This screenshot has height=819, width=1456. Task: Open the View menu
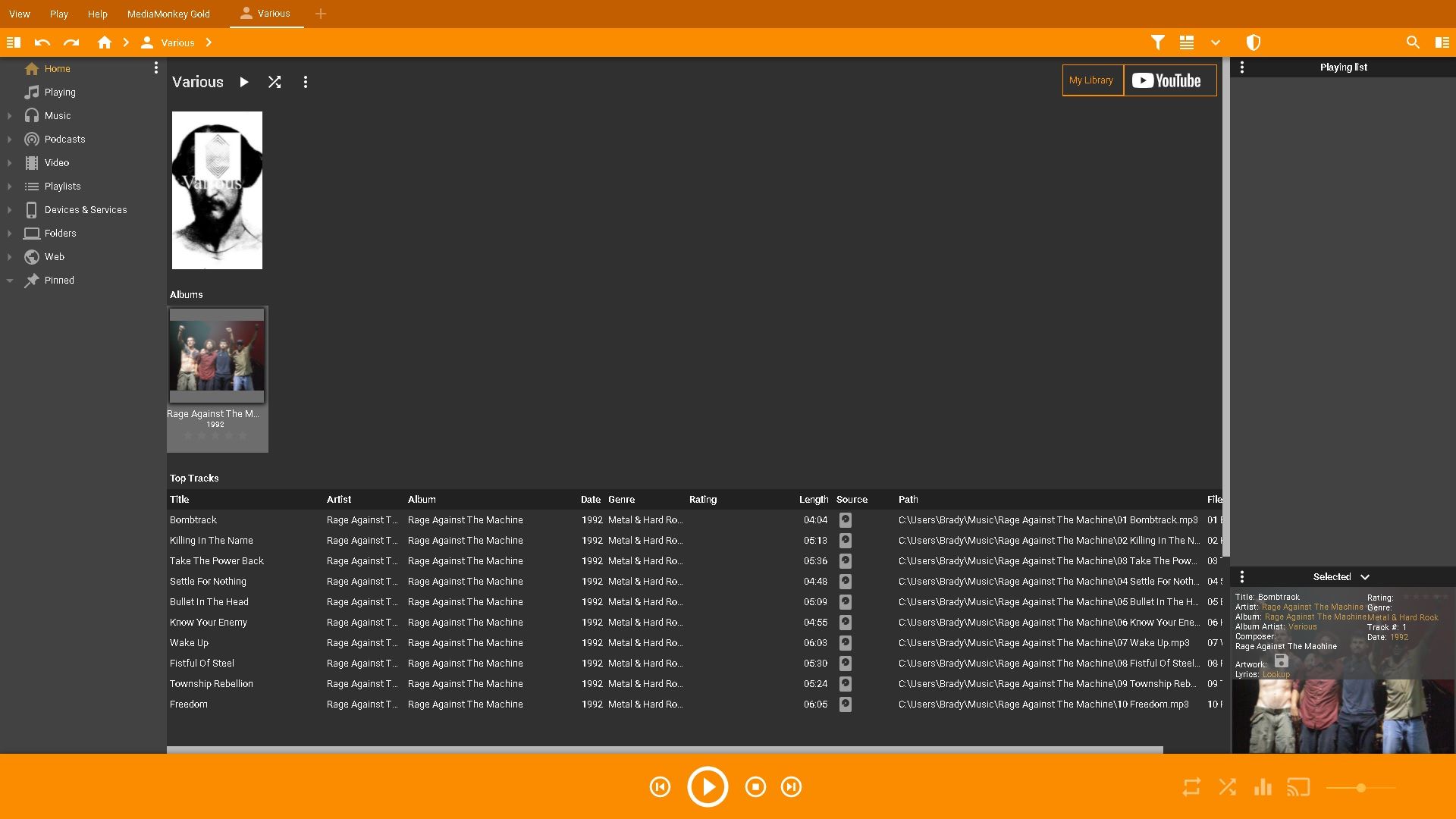pyautogui.click(x=20, y=13)
